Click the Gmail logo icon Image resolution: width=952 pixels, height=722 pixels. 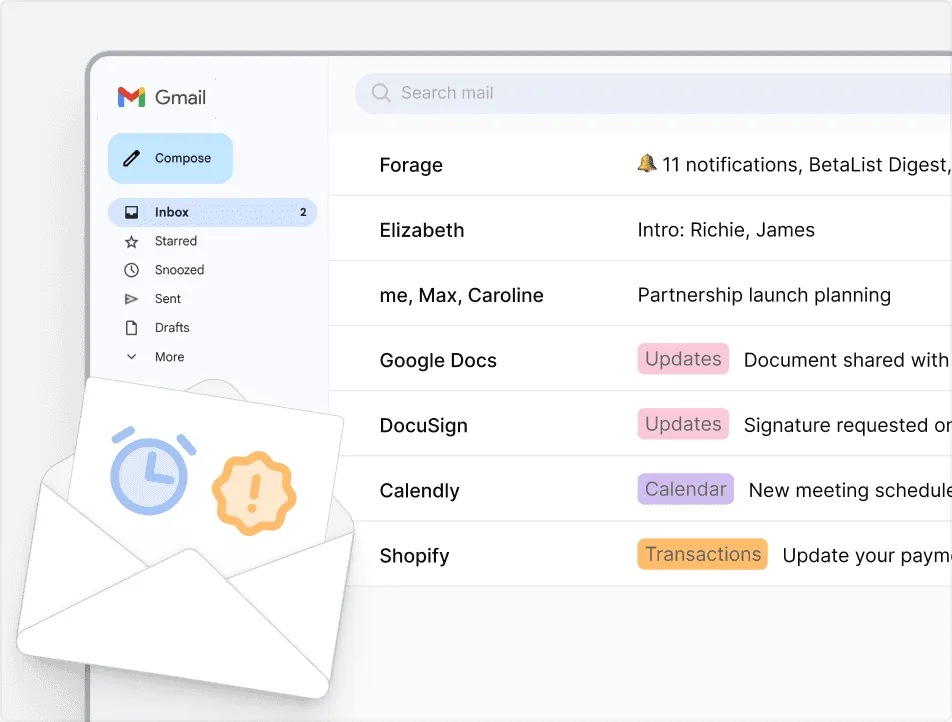[x=131, y=97]
